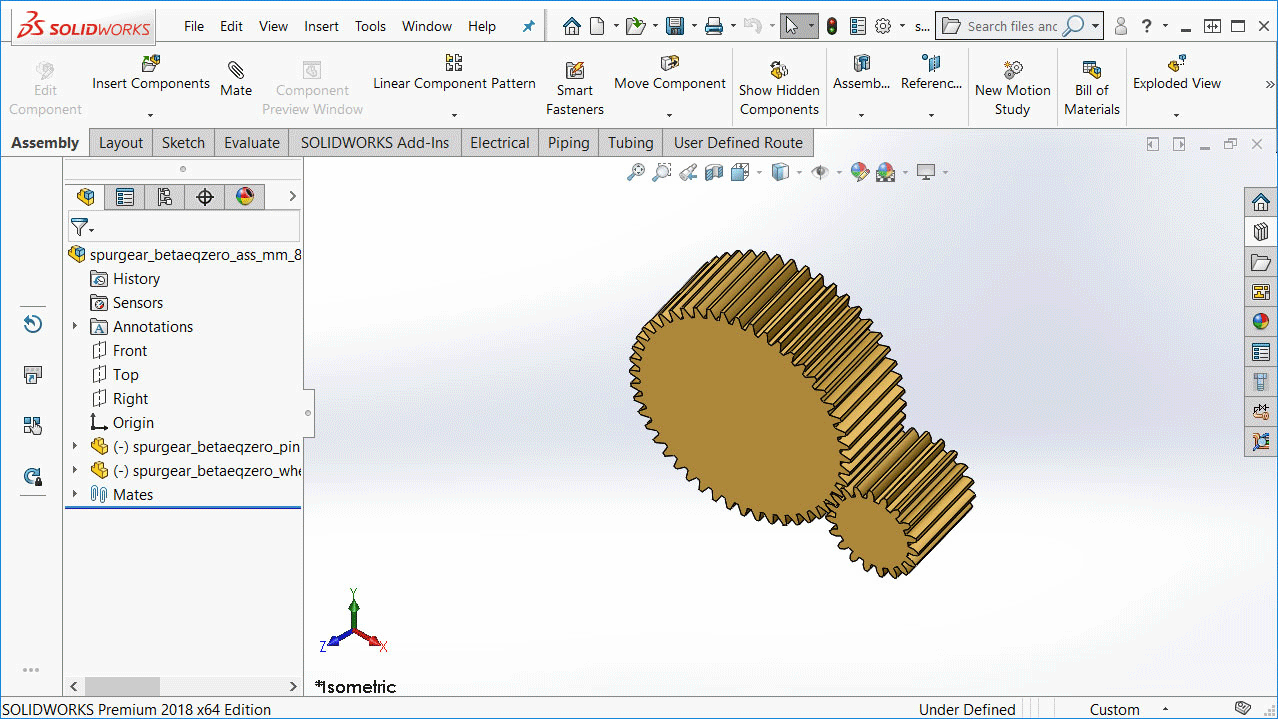The image size is (1278, 719).
Task: Click the Edit Appearance globe icon
Action: pyautogui.click(x=860, y=172)
